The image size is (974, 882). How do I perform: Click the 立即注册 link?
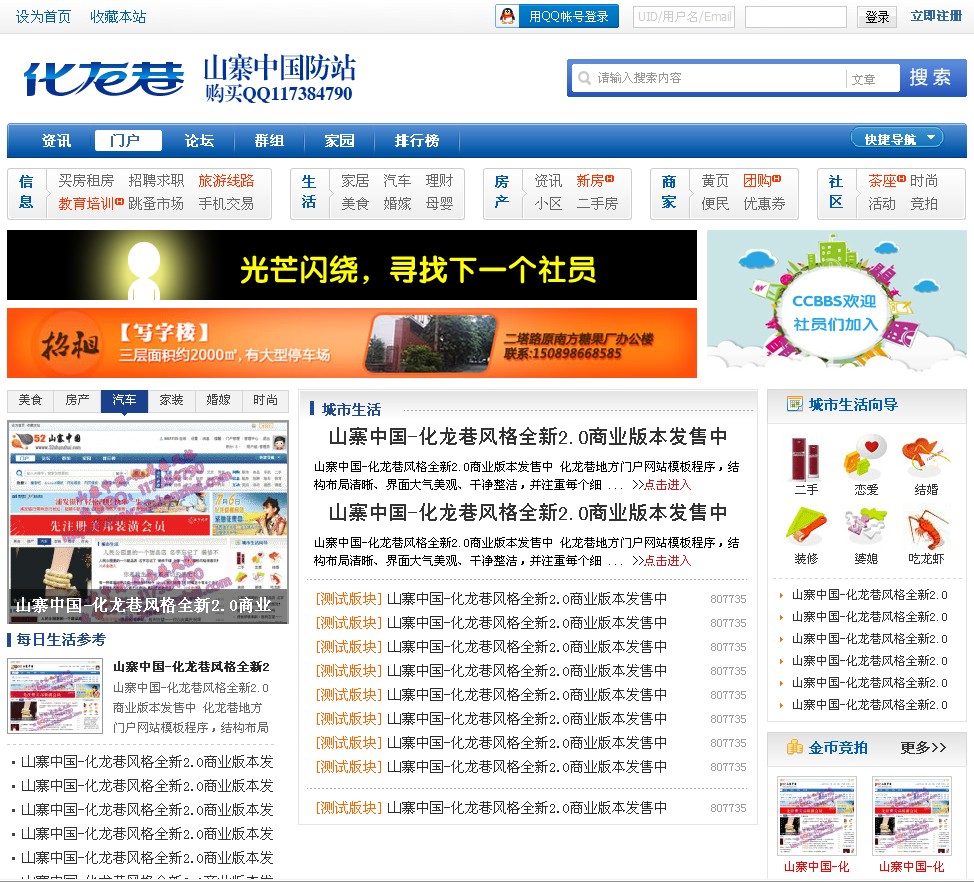tap(936, 16)
